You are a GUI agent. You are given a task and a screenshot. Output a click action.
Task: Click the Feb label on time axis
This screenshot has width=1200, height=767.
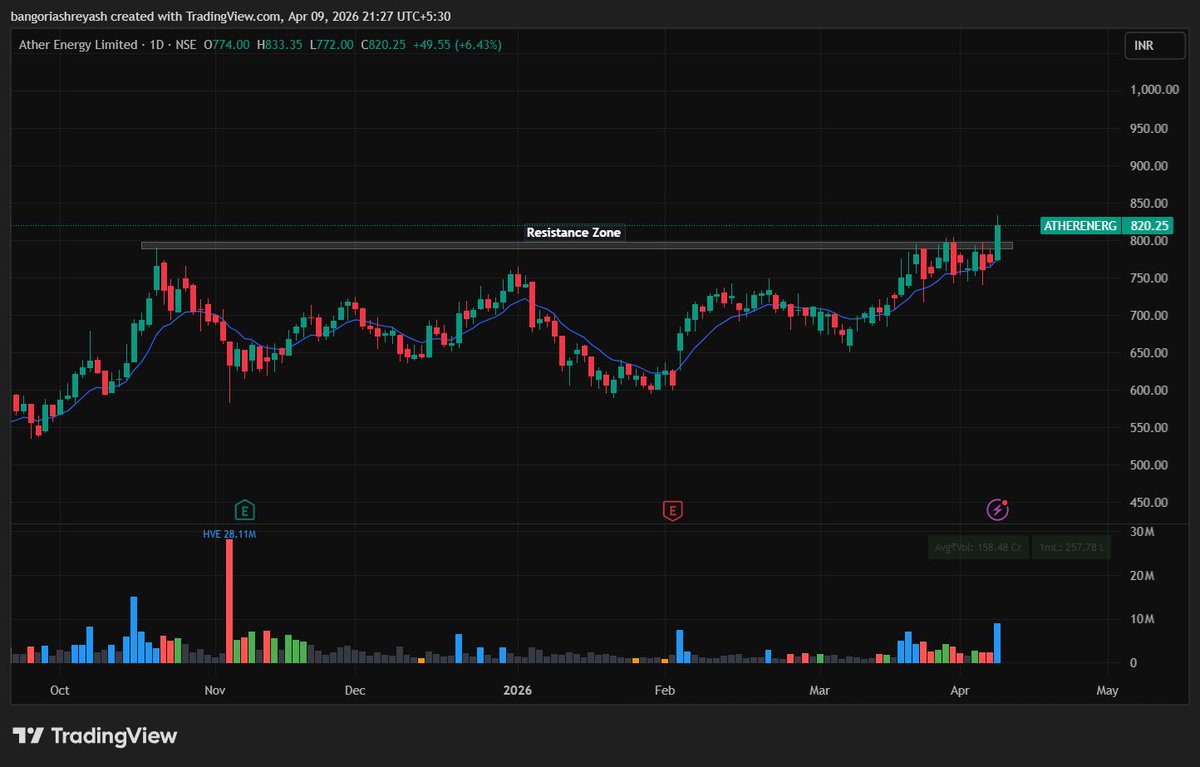pos(664,691)
